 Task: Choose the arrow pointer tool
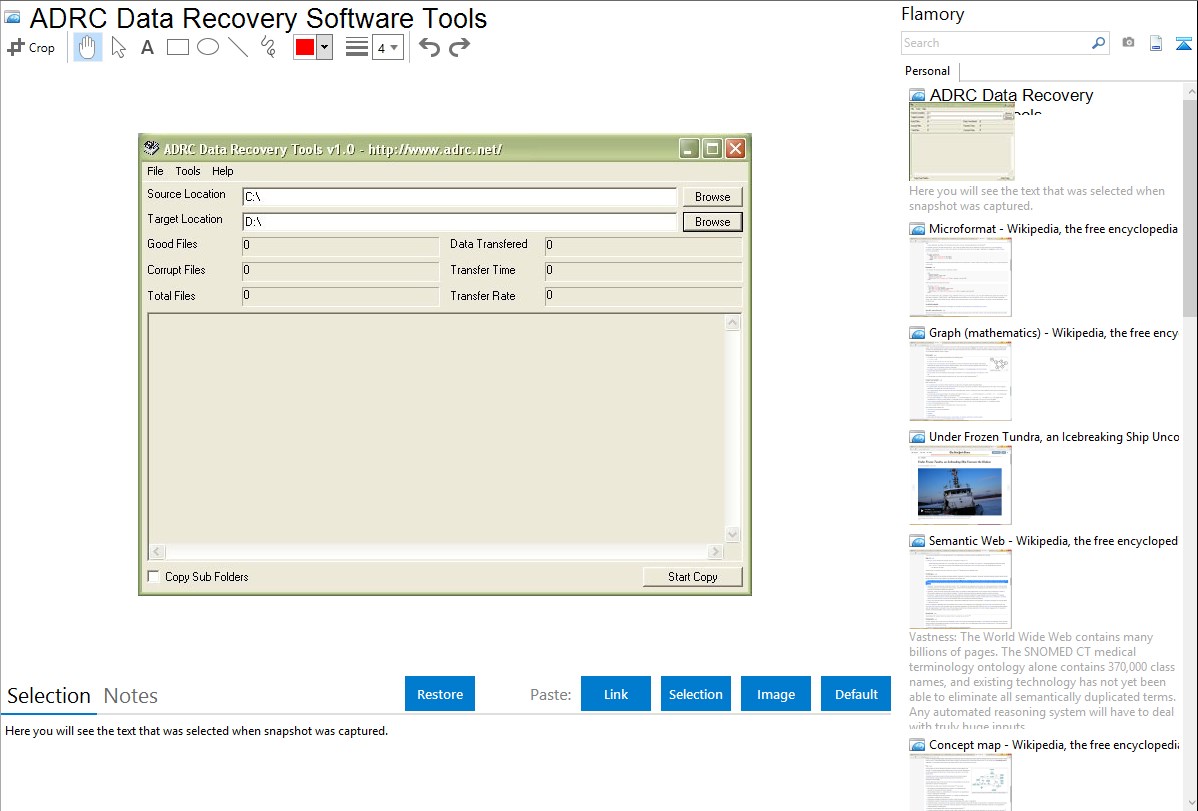[119, 47]
